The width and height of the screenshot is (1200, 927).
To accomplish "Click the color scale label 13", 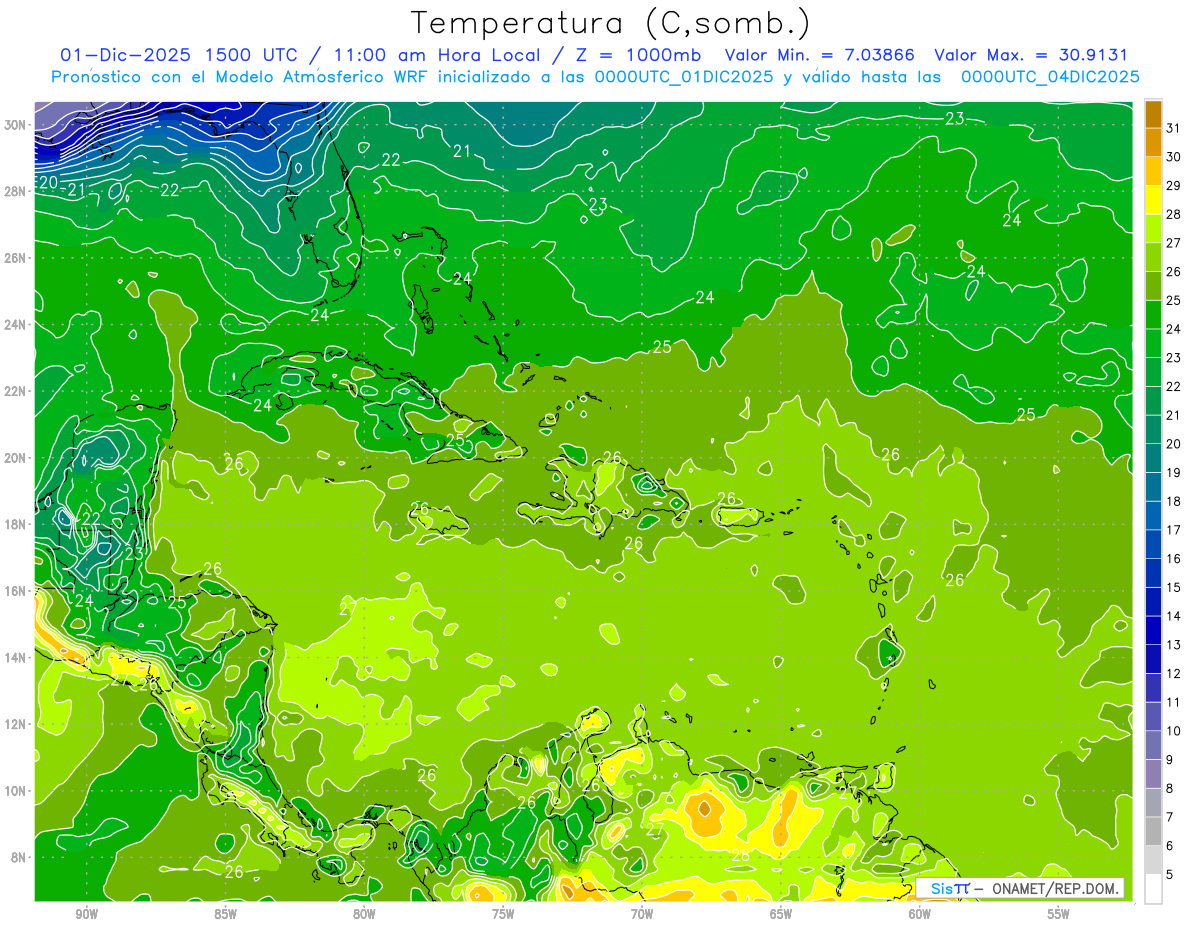I will 1175,645.
